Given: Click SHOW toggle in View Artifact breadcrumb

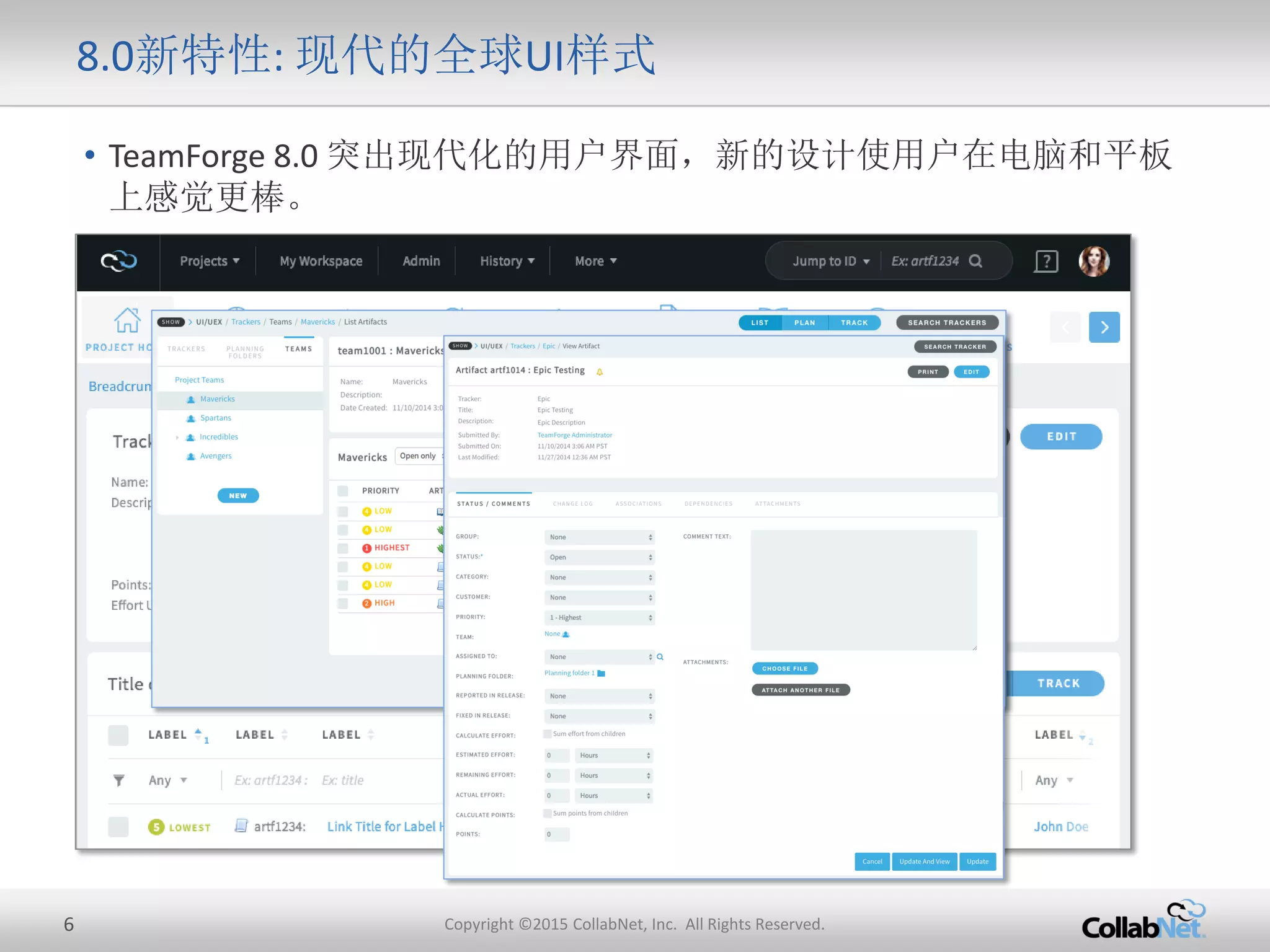Looking at the screenshot, I should point(460,346).
